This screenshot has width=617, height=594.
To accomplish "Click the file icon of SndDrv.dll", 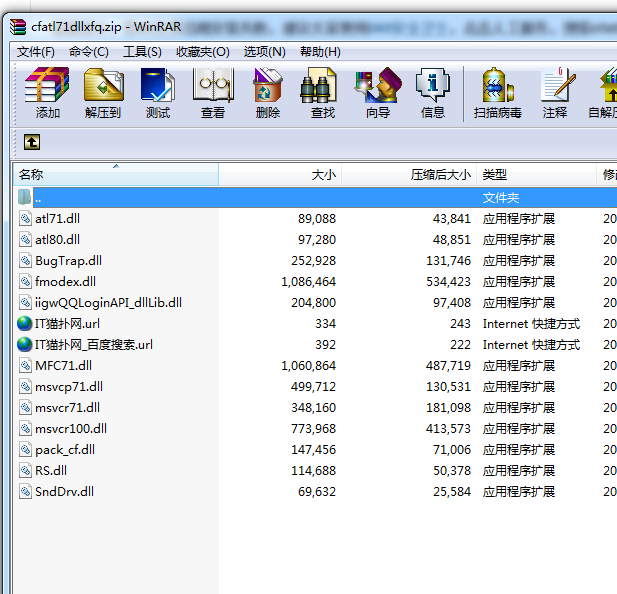I will [x=25, y=491].
